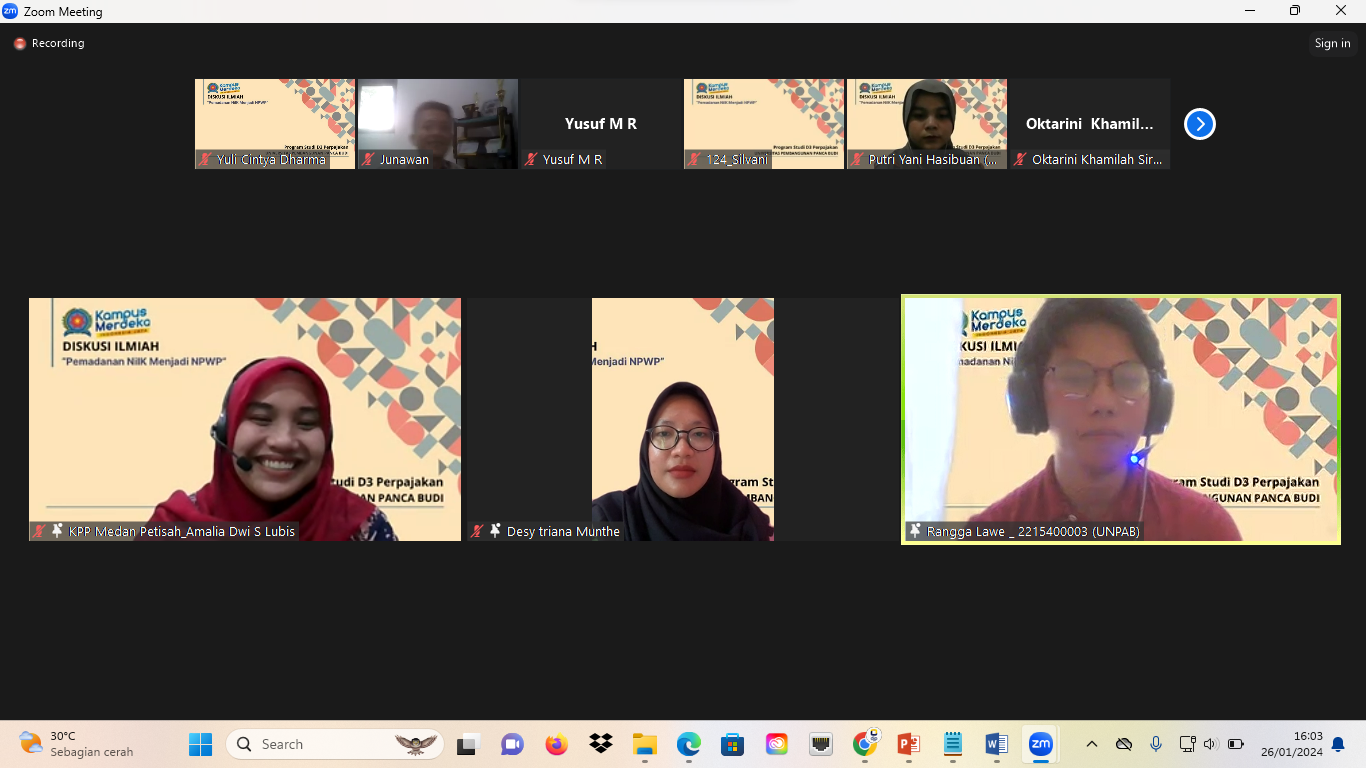Click the pin icon on Rangga Lawe tile

[915, 531]
